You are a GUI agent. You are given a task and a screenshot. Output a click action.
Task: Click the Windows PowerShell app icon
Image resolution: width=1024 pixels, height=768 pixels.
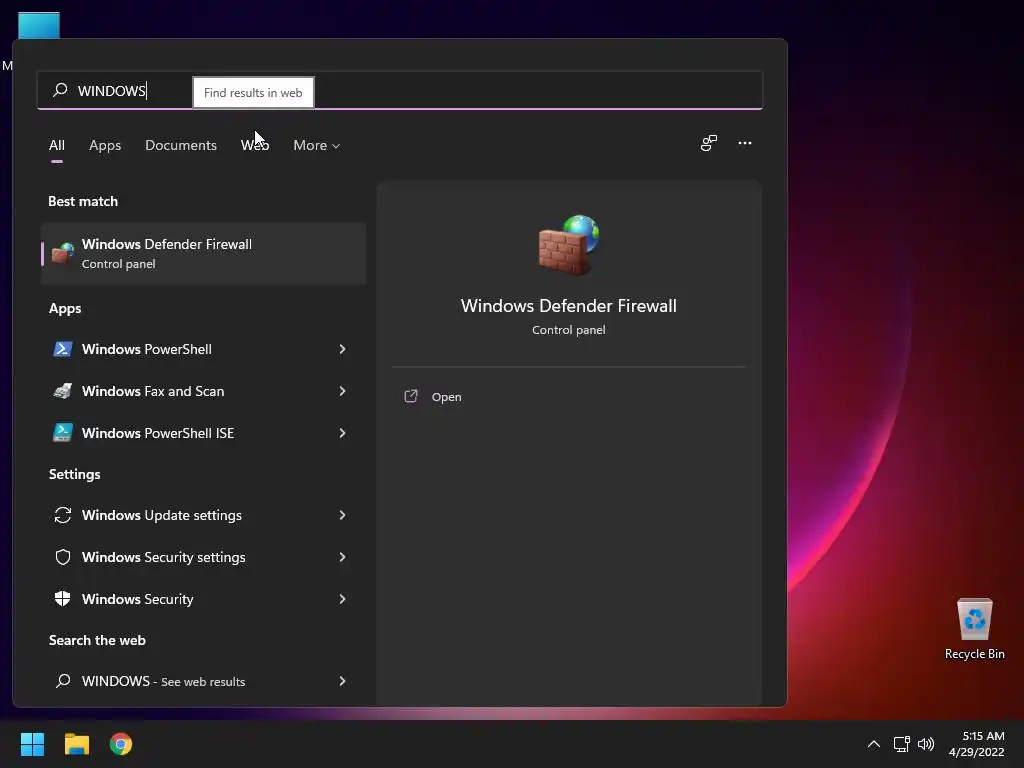63,349
